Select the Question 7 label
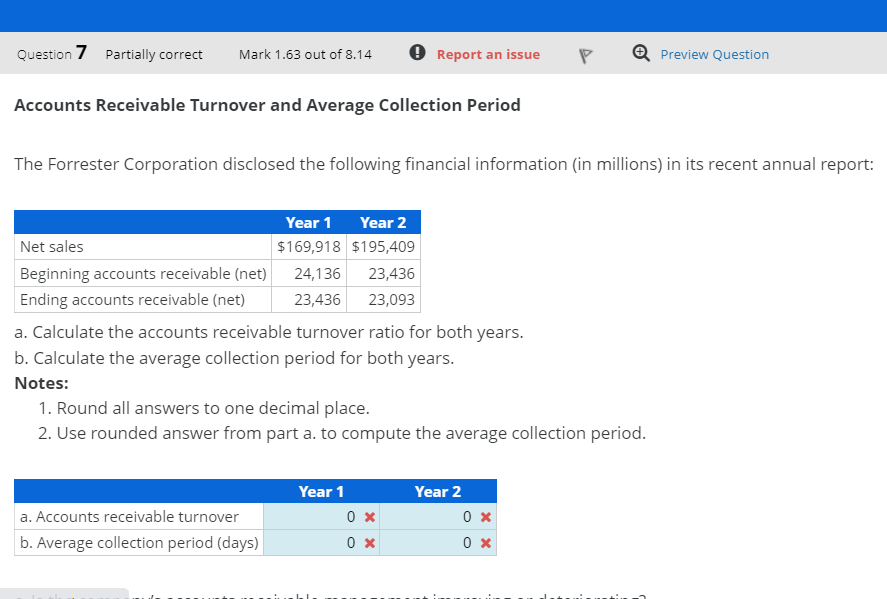 point(50,54)
